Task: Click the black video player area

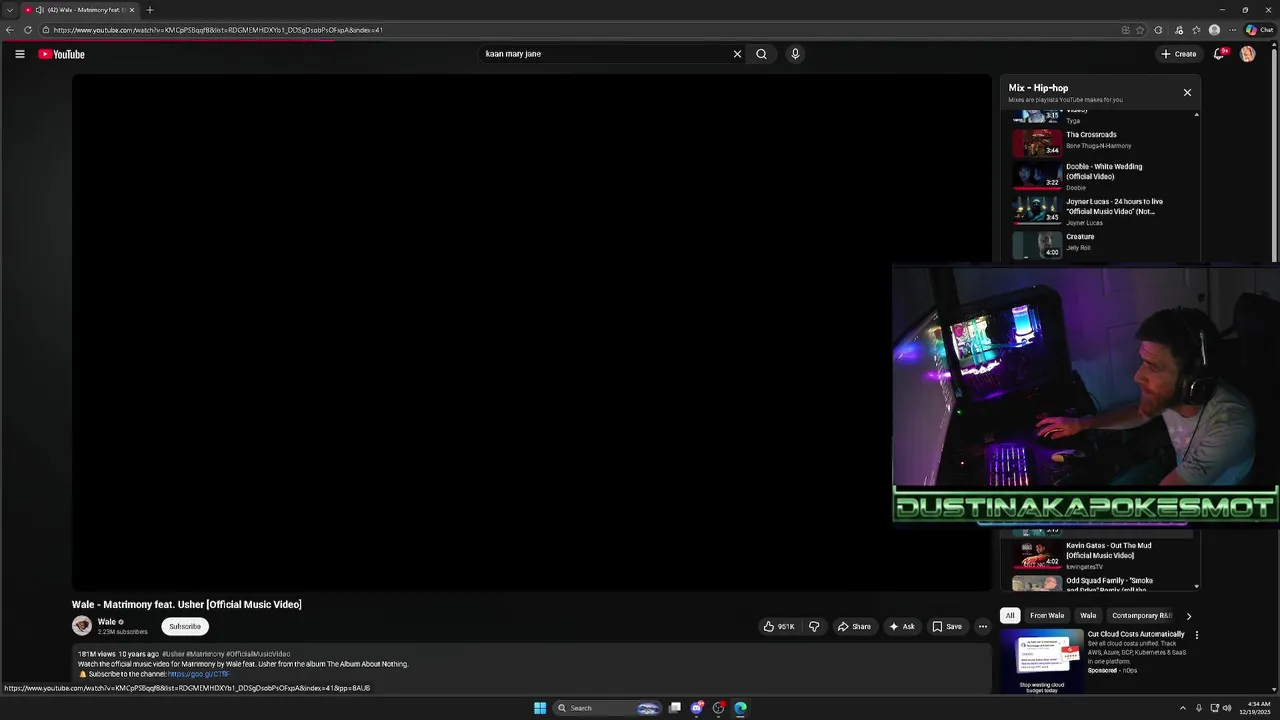Action: (x=531, y=333)
